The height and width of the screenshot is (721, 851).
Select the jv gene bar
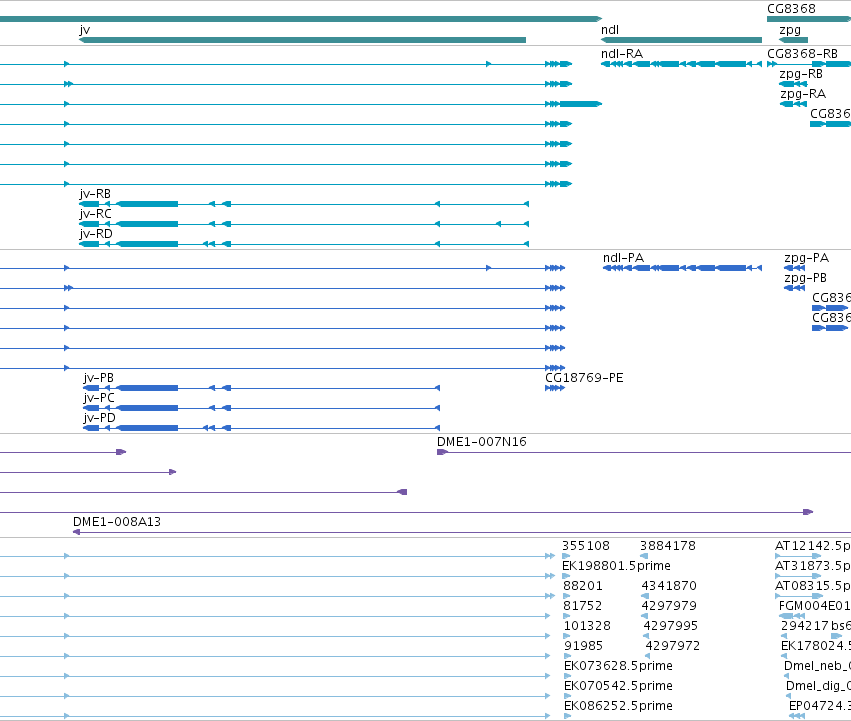(x=302, y=40)
